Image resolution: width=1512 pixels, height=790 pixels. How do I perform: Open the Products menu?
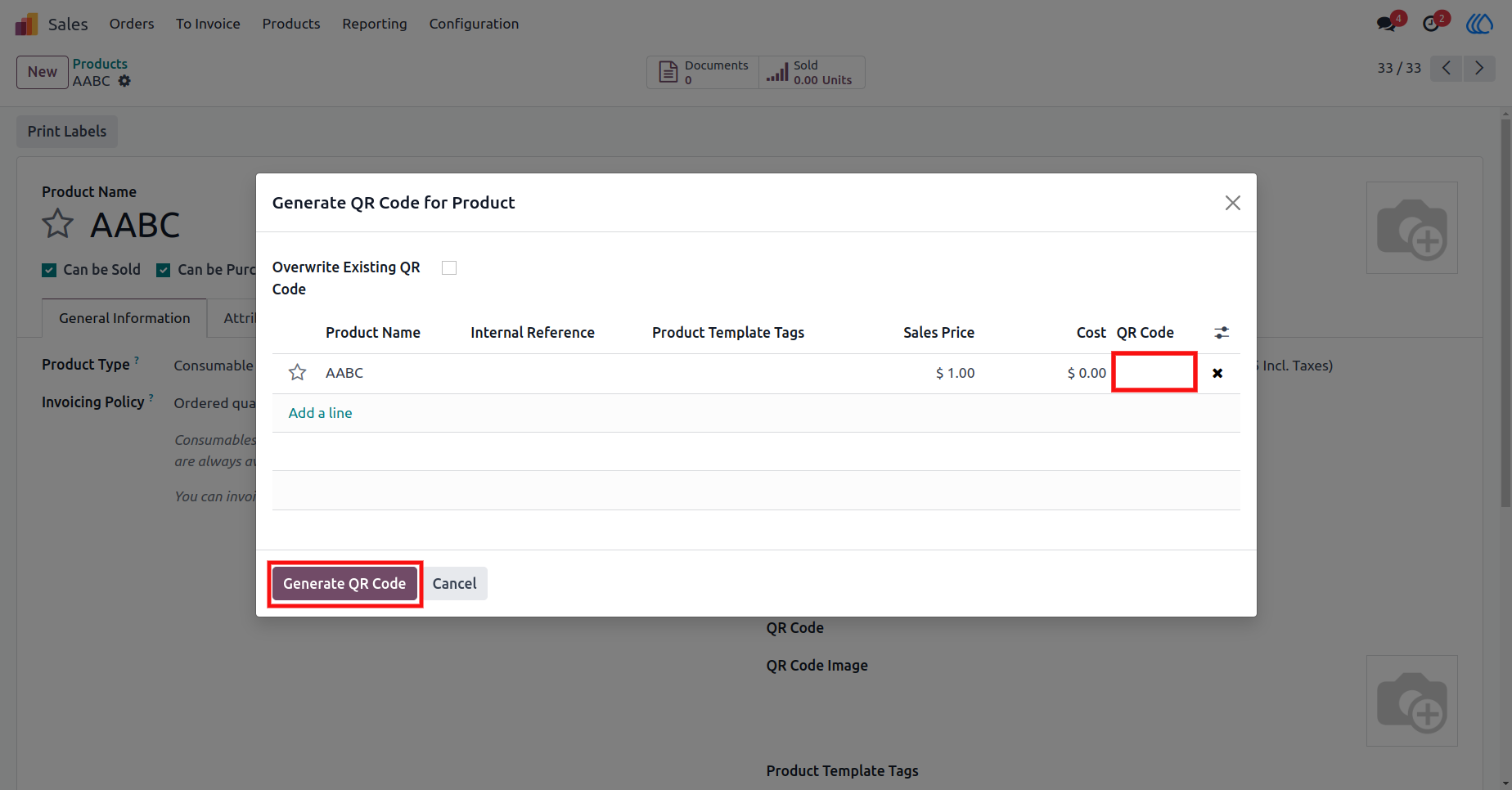[x=291, y=24]
